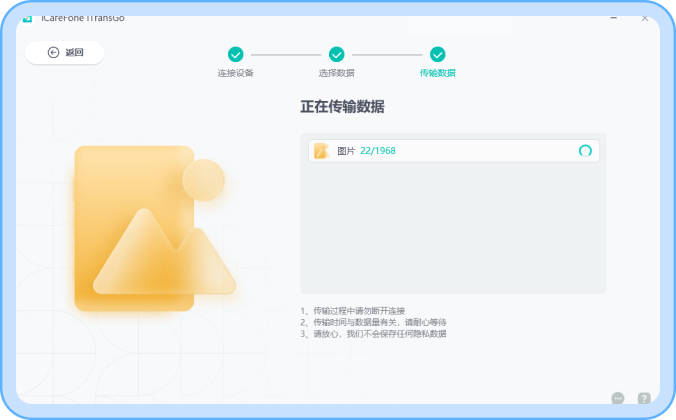
Task: Close the iTransGo window
Action: (645, 19)
